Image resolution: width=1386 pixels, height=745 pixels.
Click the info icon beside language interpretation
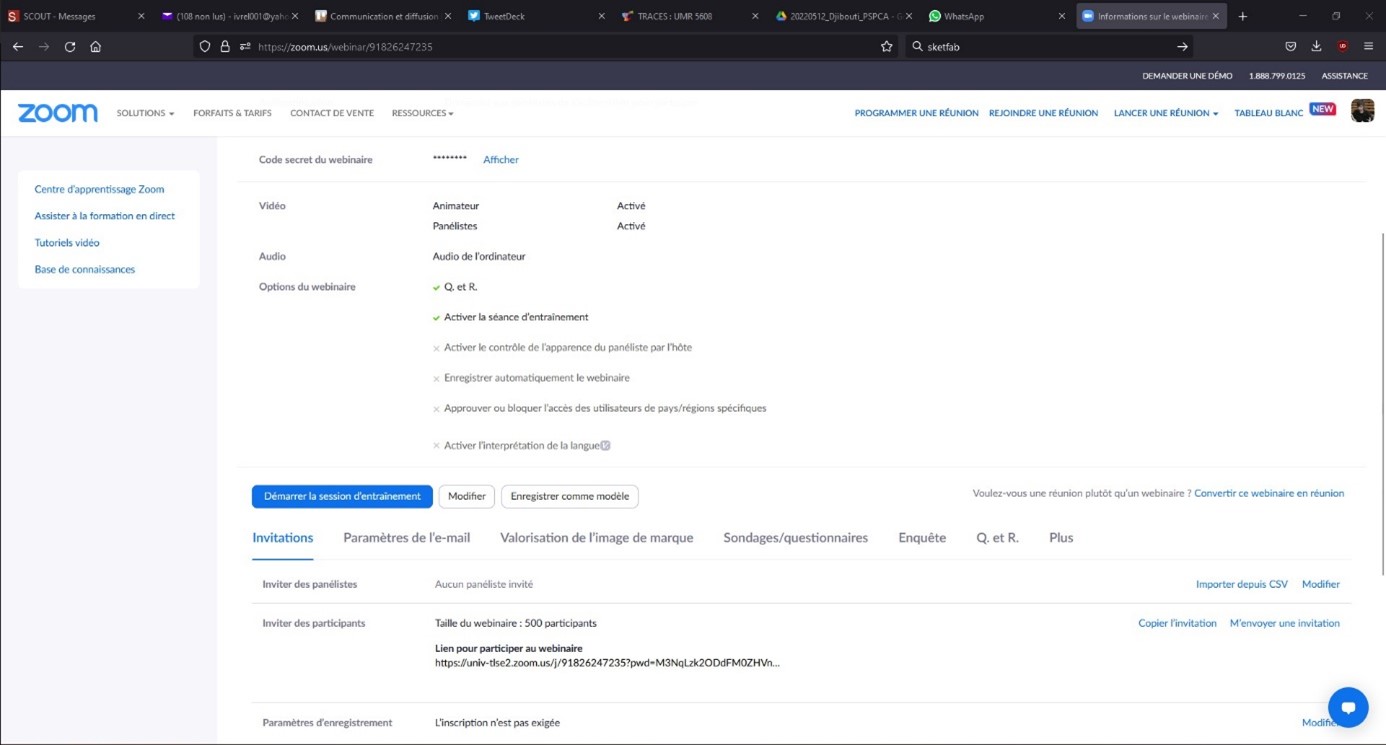point(606,446)
